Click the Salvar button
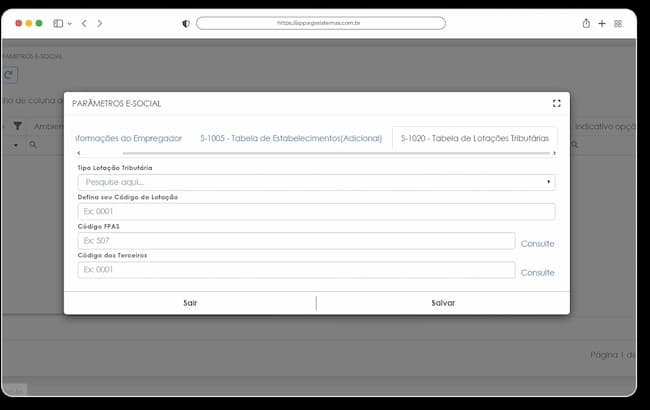The width and height of the screenshot is (650, 410). [443, 303]
